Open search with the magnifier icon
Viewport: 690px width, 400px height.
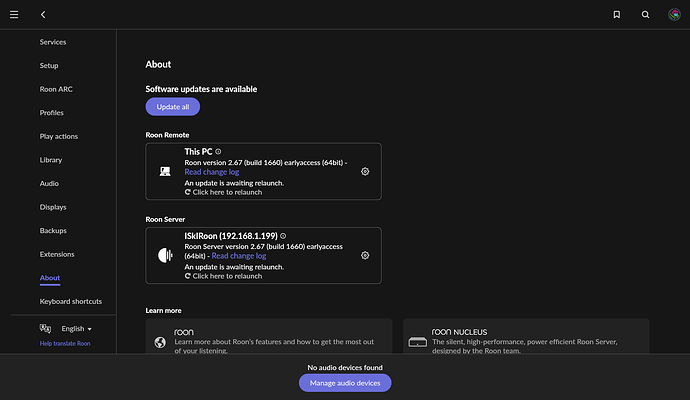[645, 15]
